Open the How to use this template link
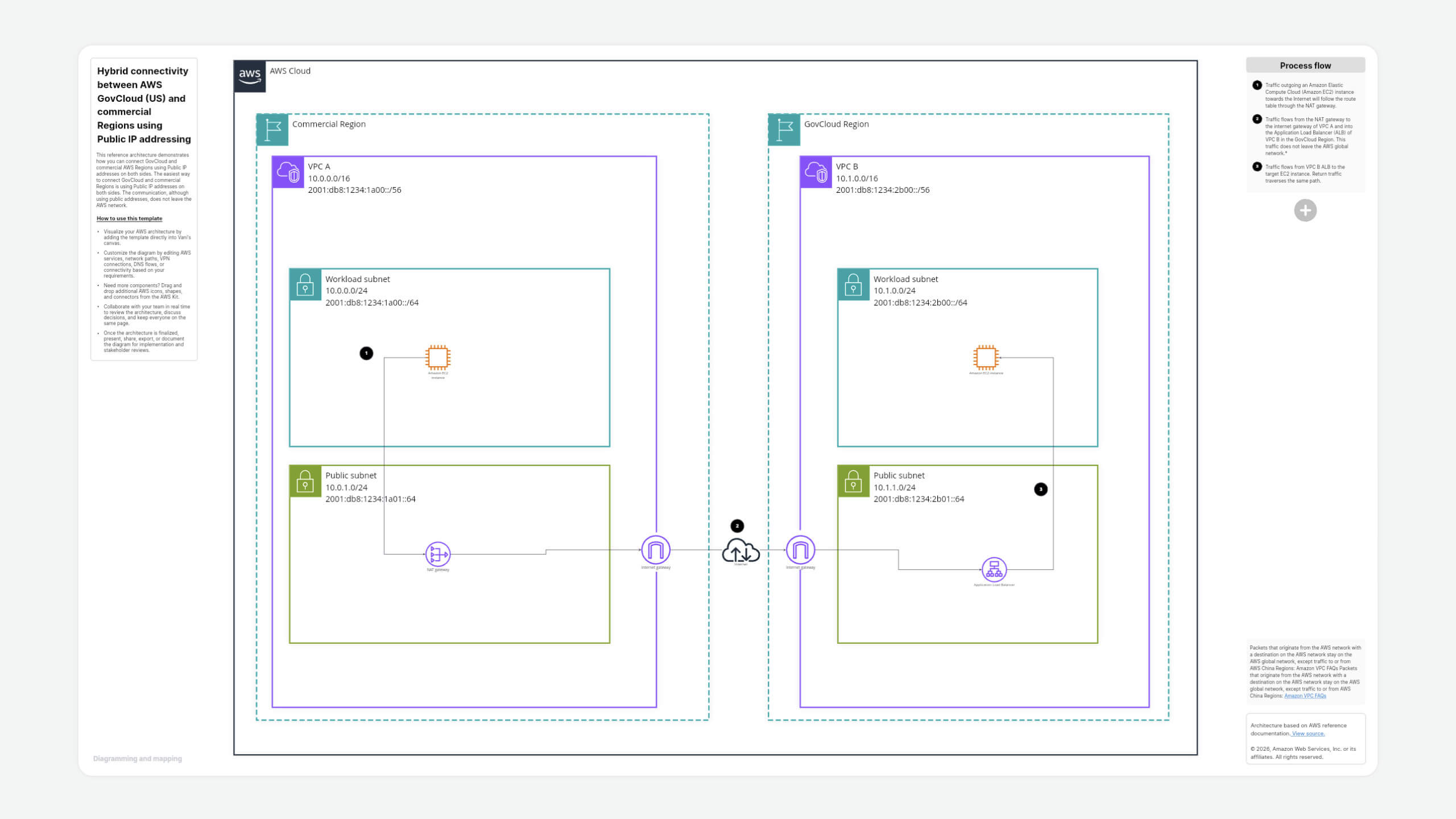 (x=129, y=218)
